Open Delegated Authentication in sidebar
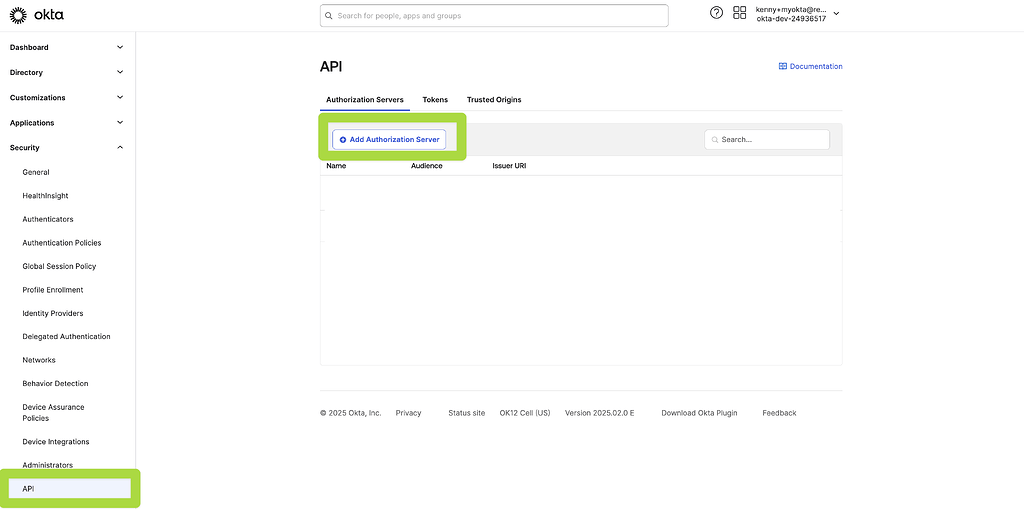This screenshot has width=1024, height=509. coord(66,337)
